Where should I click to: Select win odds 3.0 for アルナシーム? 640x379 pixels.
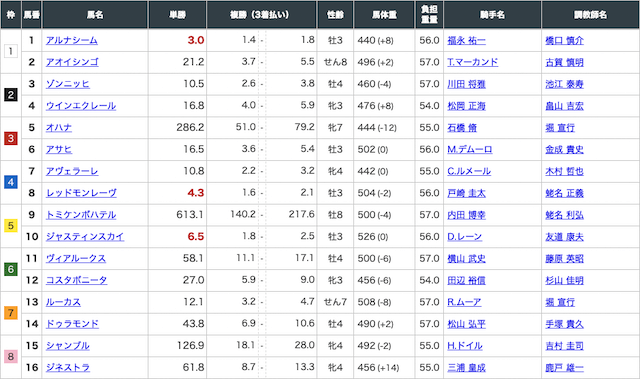click(196, 40)
